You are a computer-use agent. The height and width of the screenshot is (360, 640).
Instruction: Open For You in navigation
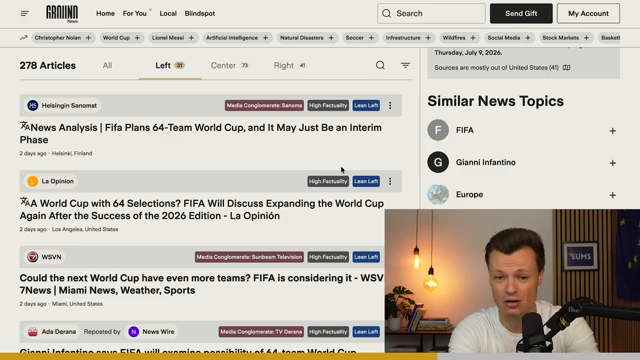(x=135, y=13)
